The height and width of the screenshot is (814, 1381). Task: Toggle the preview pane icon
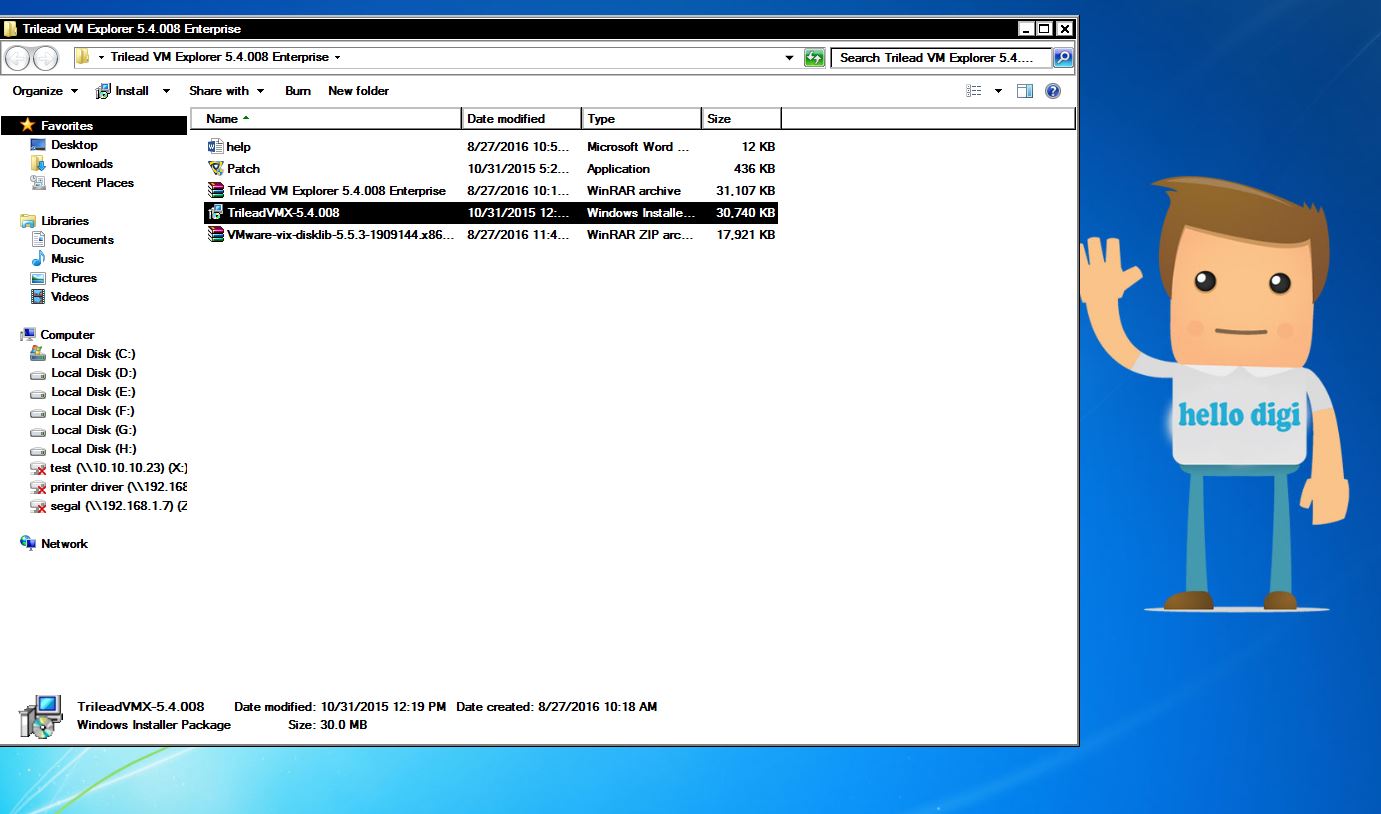point(1024,91)
